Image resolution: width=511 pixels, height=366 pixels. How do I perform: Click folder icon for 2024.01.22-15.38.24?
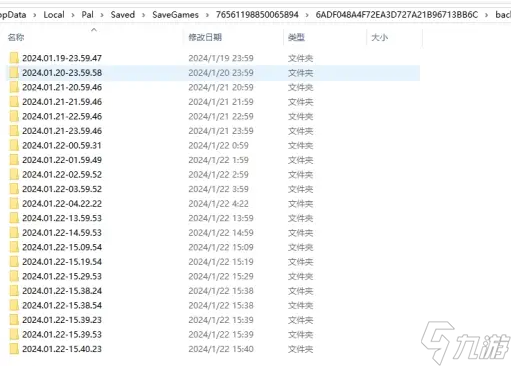(x=14, y=291)
